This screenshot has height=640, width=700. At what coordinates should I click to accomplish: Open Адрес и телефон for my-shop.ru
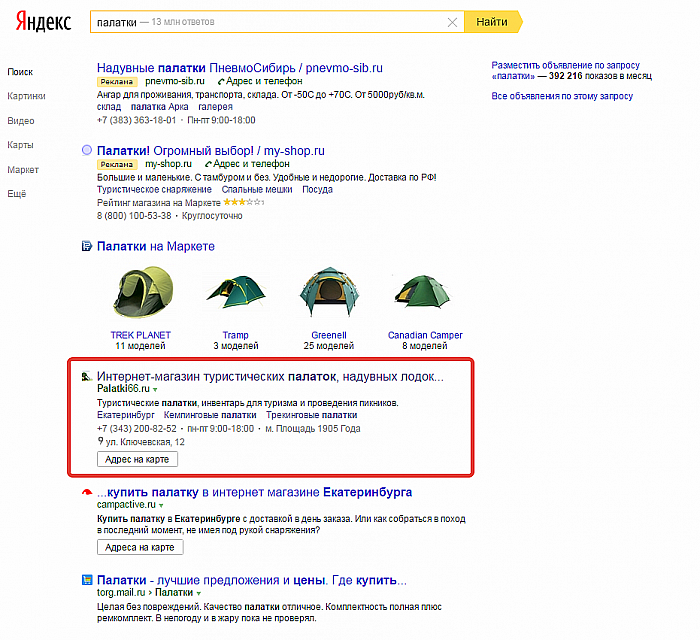point(247,164)
